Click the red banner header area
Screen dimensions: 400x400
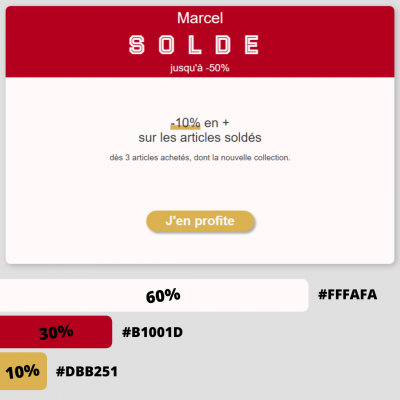click(x=200, y=42)
